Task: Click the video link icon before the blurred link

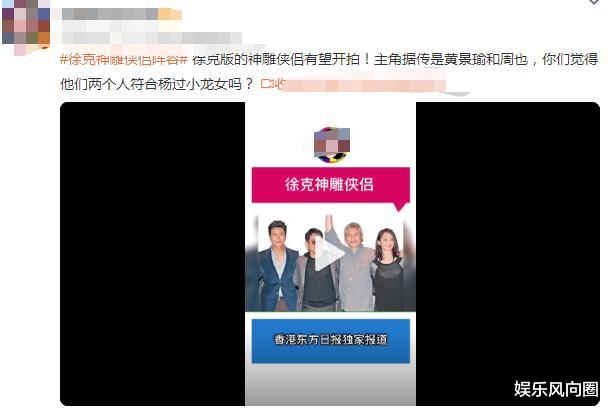Action: (x=268, y=84)
